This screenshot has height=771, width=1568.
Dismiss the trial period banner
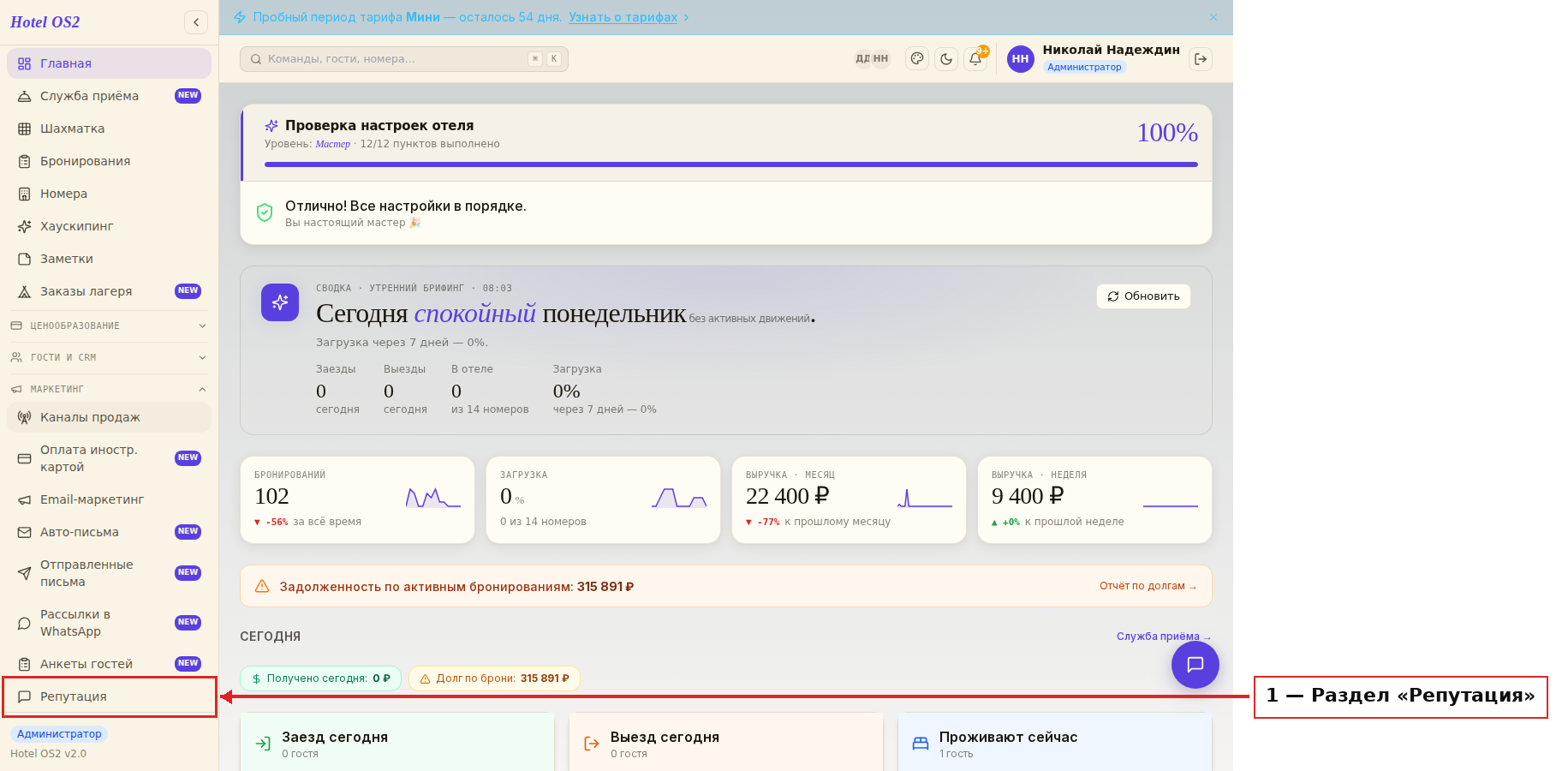point(1213,17)
